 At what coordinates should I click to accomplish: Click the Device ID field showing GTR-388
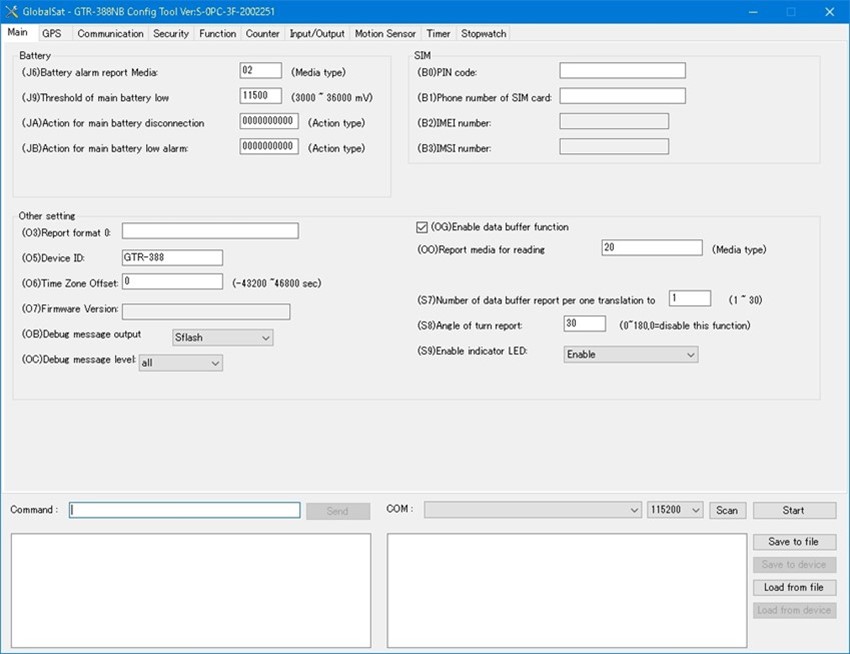tap(172, 258)
